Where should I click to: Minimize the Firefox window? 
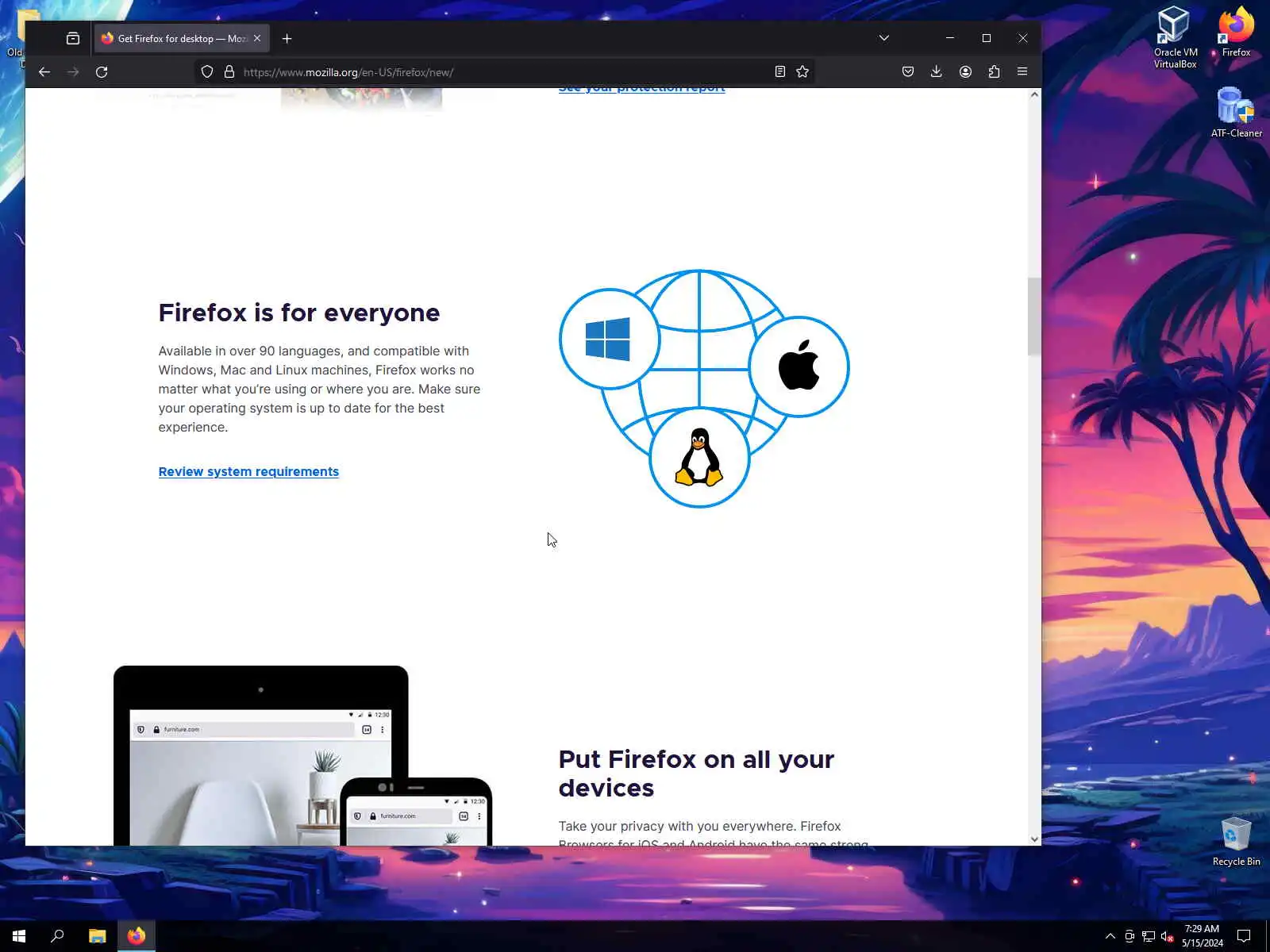(x=950, y=38)
